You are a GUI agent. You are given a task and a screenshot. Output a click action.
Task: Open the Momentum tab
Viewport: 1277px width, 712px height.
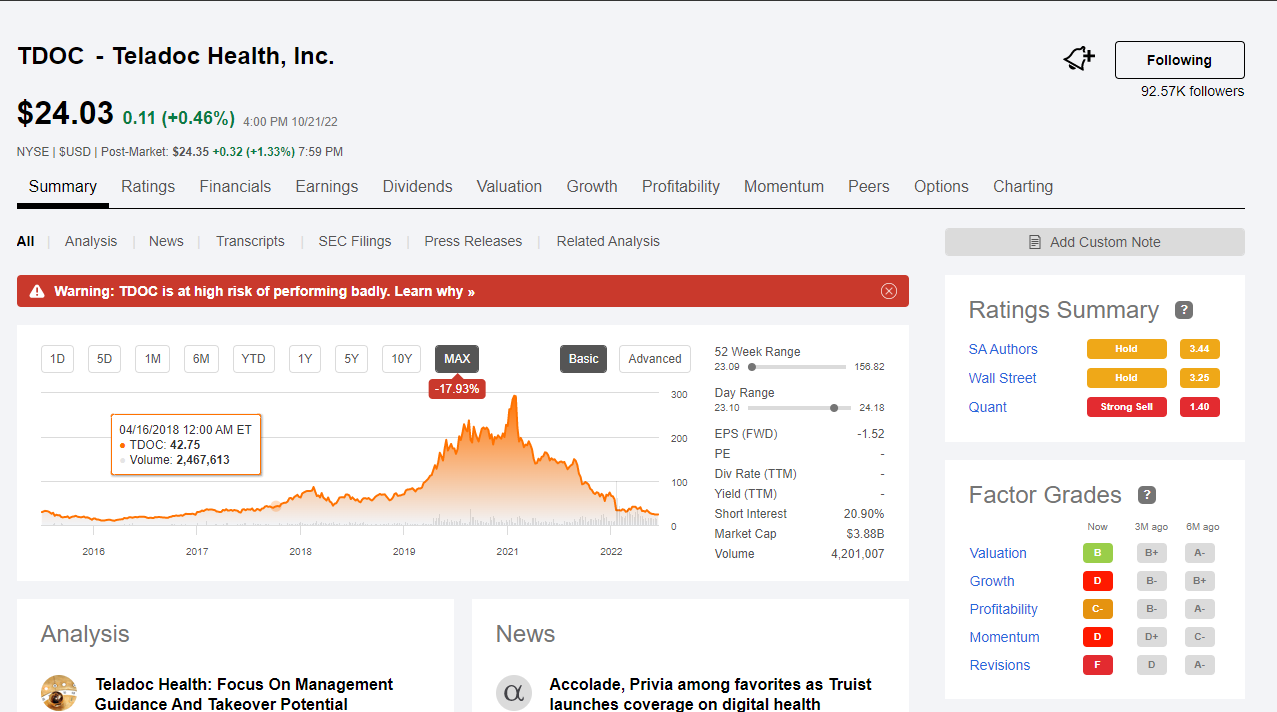pyautogui.click(x=784, y=186)
